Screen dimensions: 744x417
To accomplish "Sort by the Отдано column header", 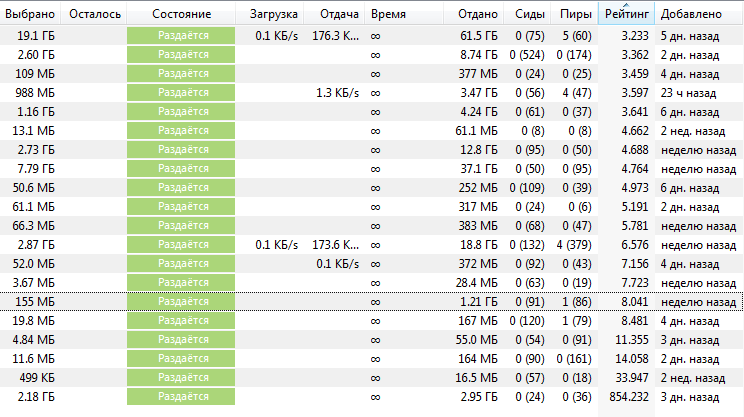I will click(477, 14).
